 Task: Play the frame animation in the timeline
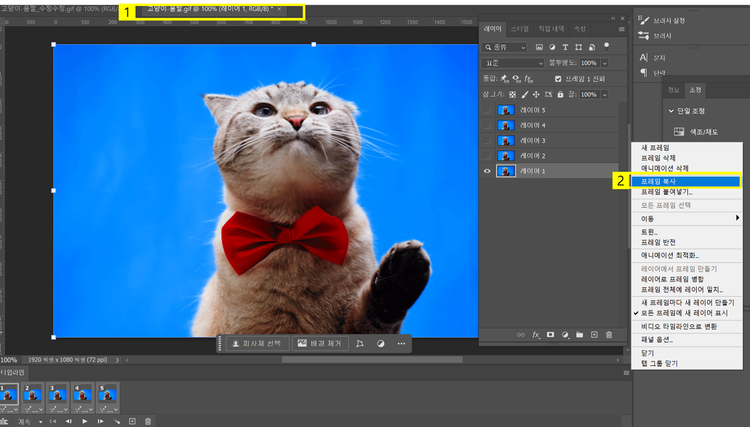86,421
